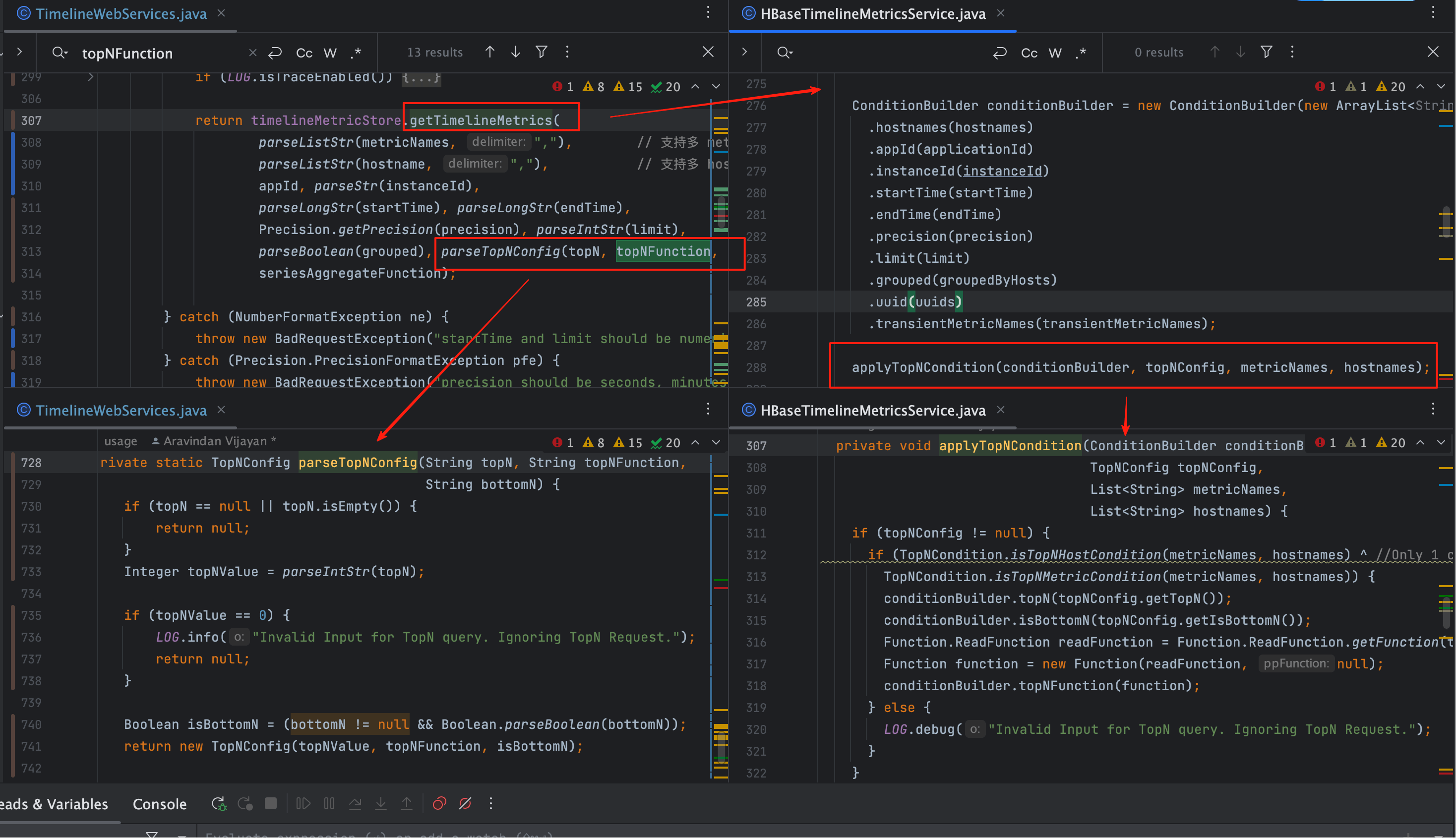The width and height of the screenshot is (1456, 838).
Task: Select bottom-left TimelineWebServices.java tab
Action: pyautogui.click(x=121, y=411)
